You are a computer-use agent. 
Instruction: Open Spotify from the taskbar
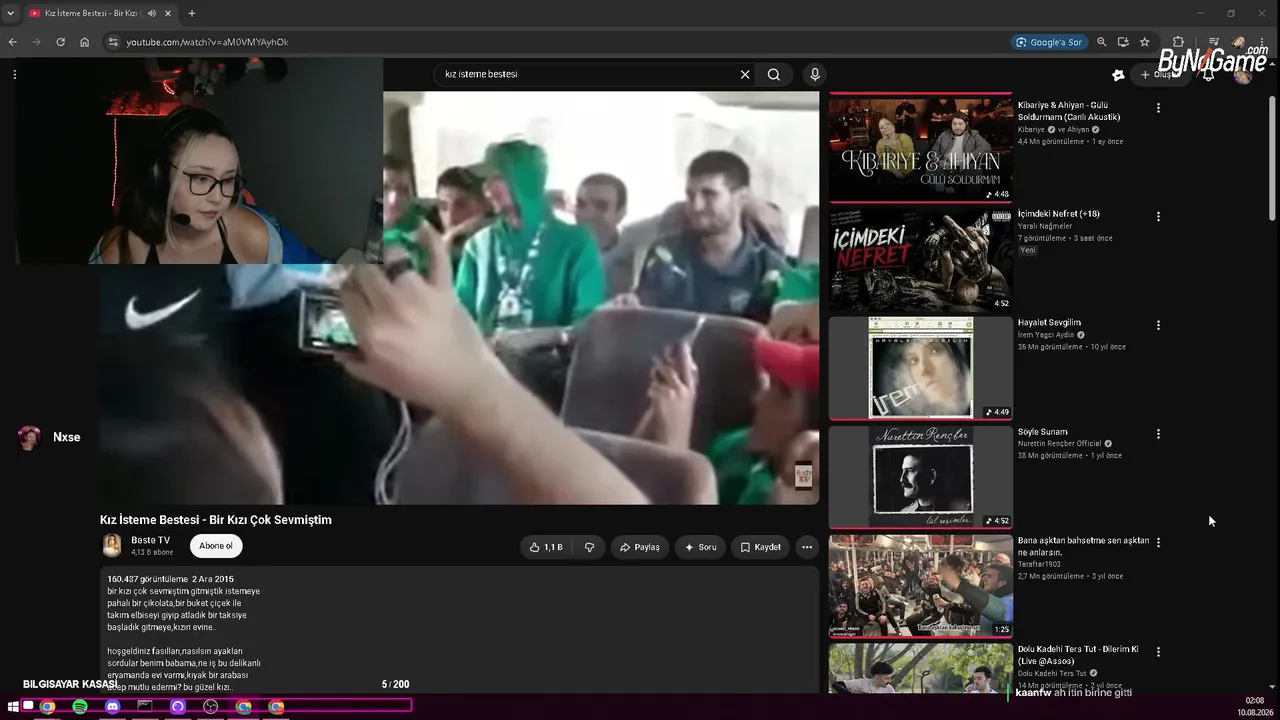click(80, 706)
